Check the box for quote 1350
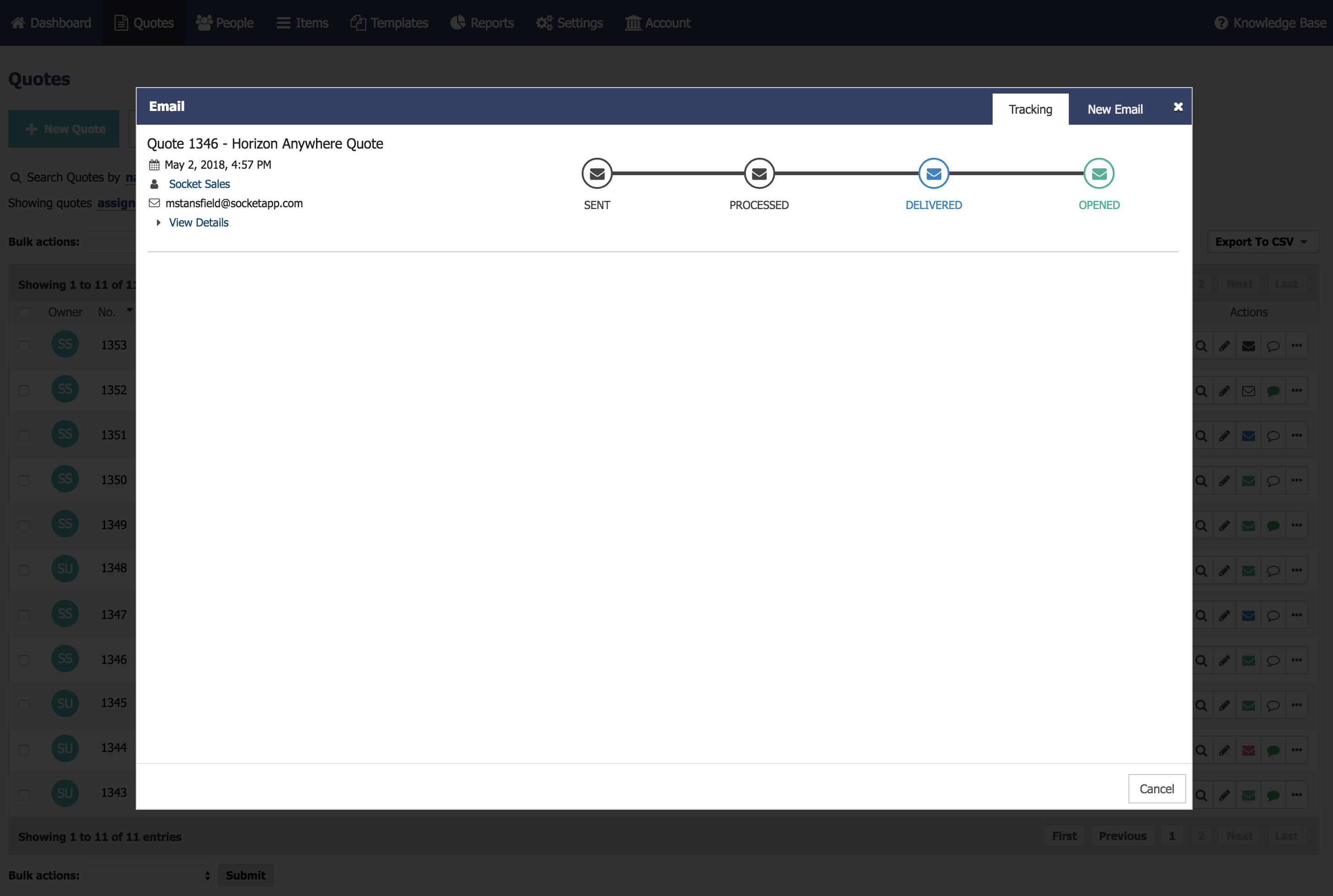The image size is (1333, 896). pos(24,481)
